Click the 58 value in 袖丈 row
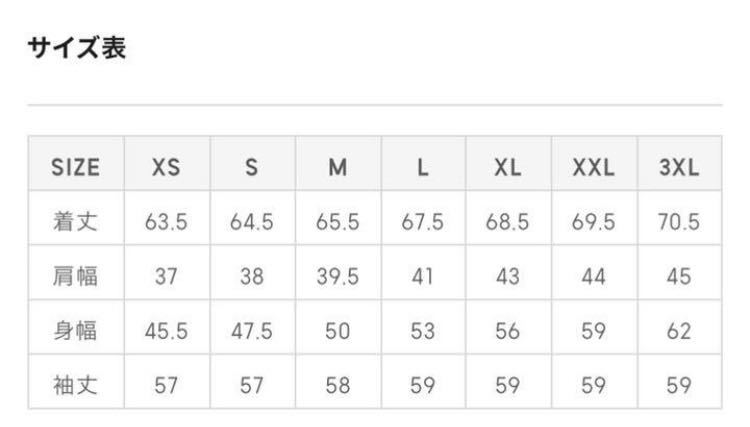750x427 pixels. coord(338,384)
